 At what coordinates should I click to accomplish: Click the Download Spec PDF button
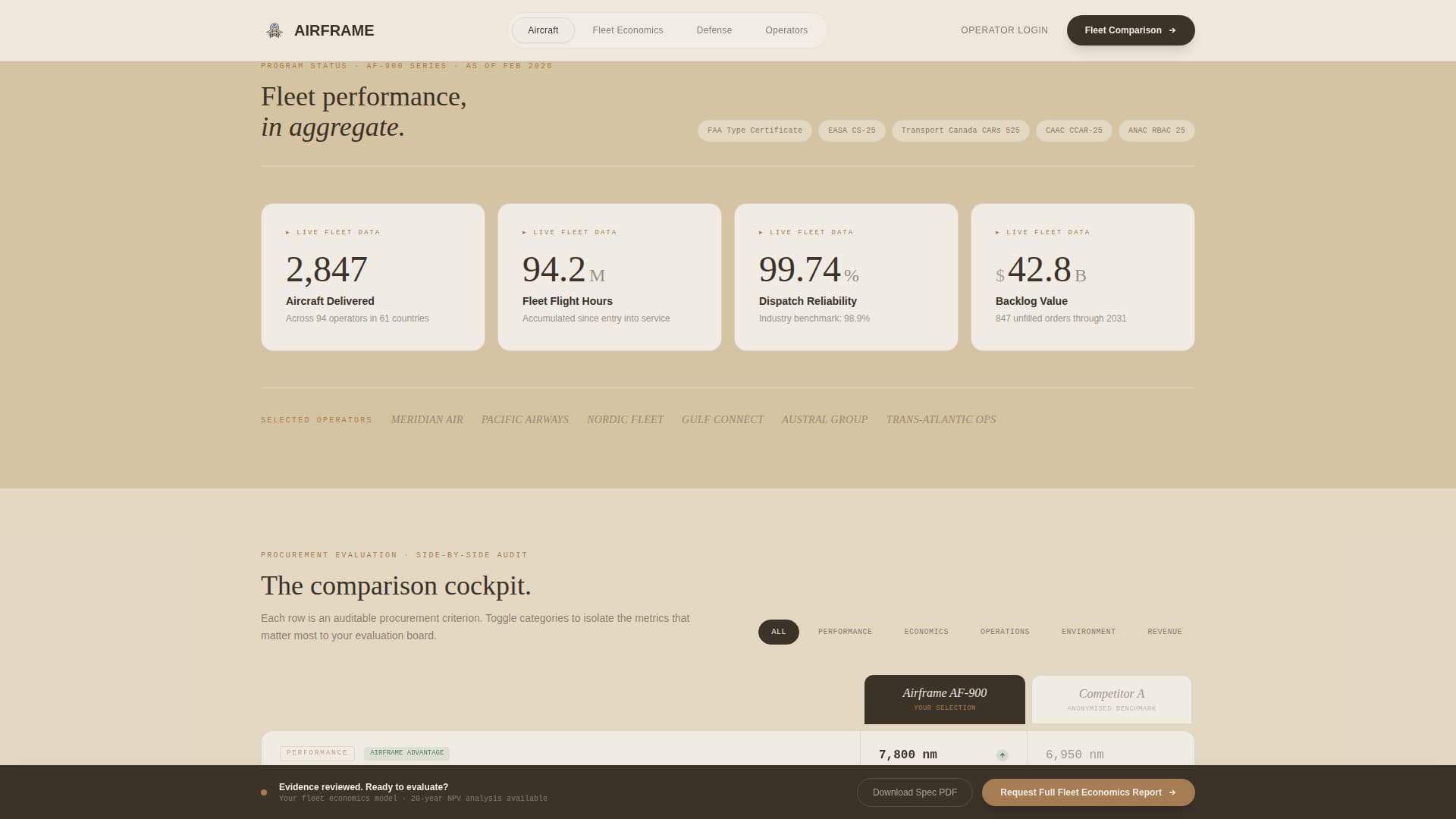point(915,792)
